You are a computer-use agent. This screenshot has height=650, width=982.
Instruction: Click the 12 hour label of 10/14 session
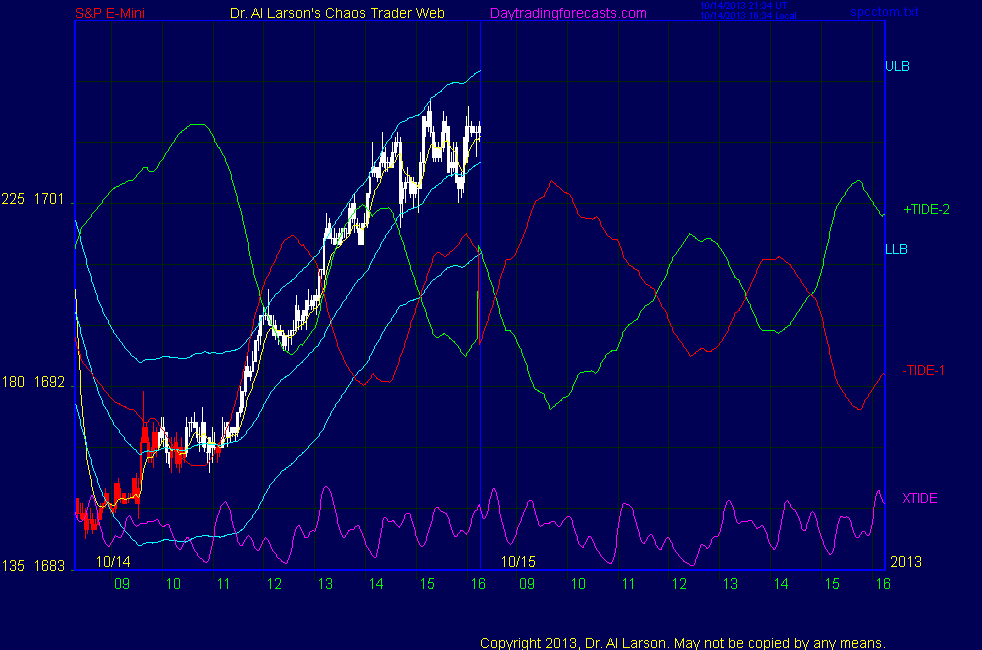click(x=274, y=584)
